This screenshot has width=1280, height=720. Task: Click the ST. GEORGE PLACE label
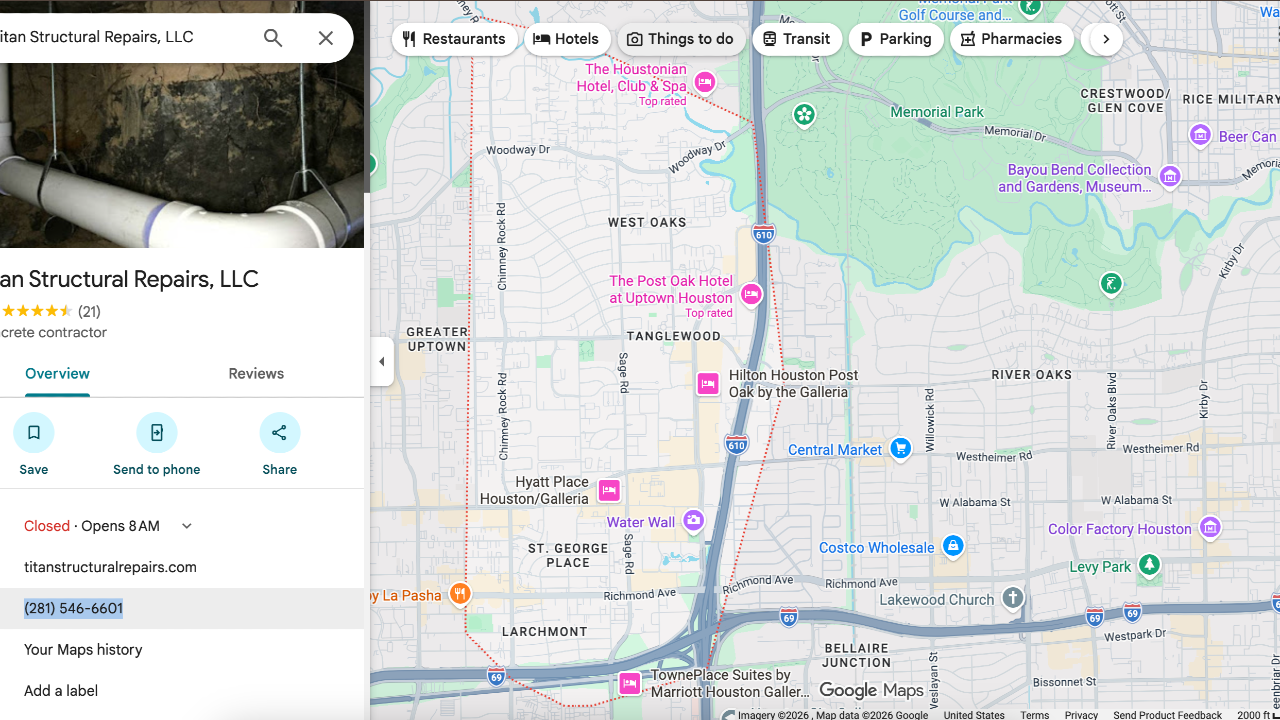click(x=568, y=555)
